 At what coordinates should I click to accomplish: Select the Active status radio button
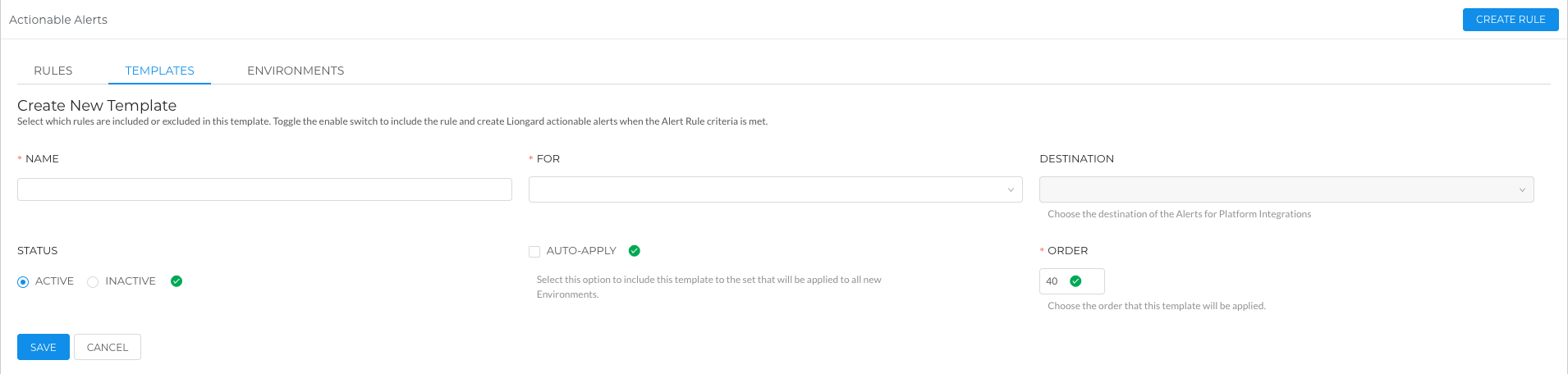23,282
